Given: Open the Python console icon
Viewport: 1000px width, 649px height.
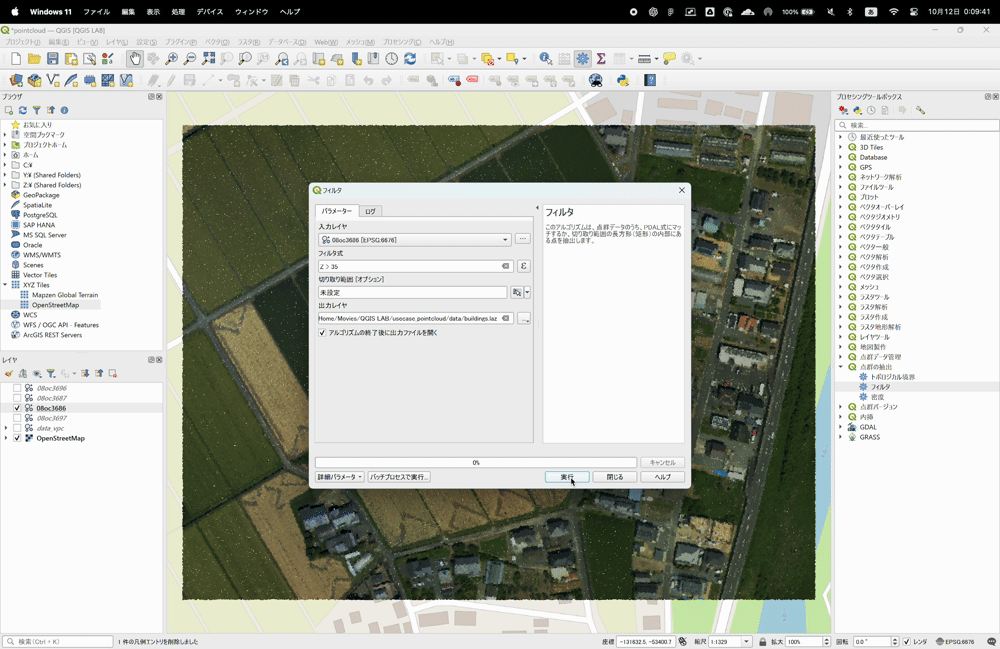Looking at the screenshot, I should (x=623, y=80).
